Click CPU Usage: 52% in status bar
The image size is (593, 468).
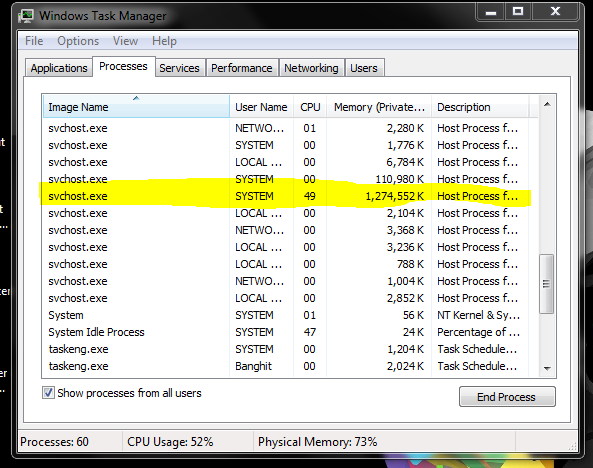[x=170, y=442]
